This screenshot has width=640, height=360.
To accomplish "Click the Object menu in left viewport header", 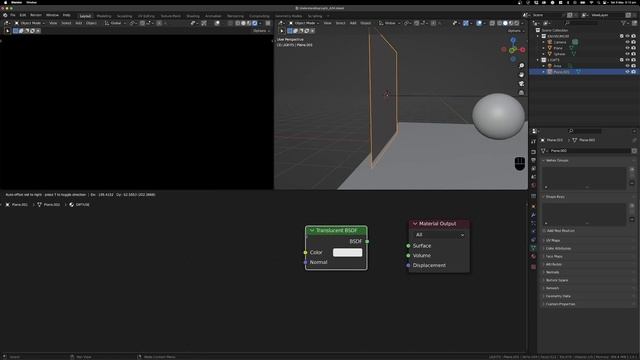I will pyautogui.click(x=91, y=23).
